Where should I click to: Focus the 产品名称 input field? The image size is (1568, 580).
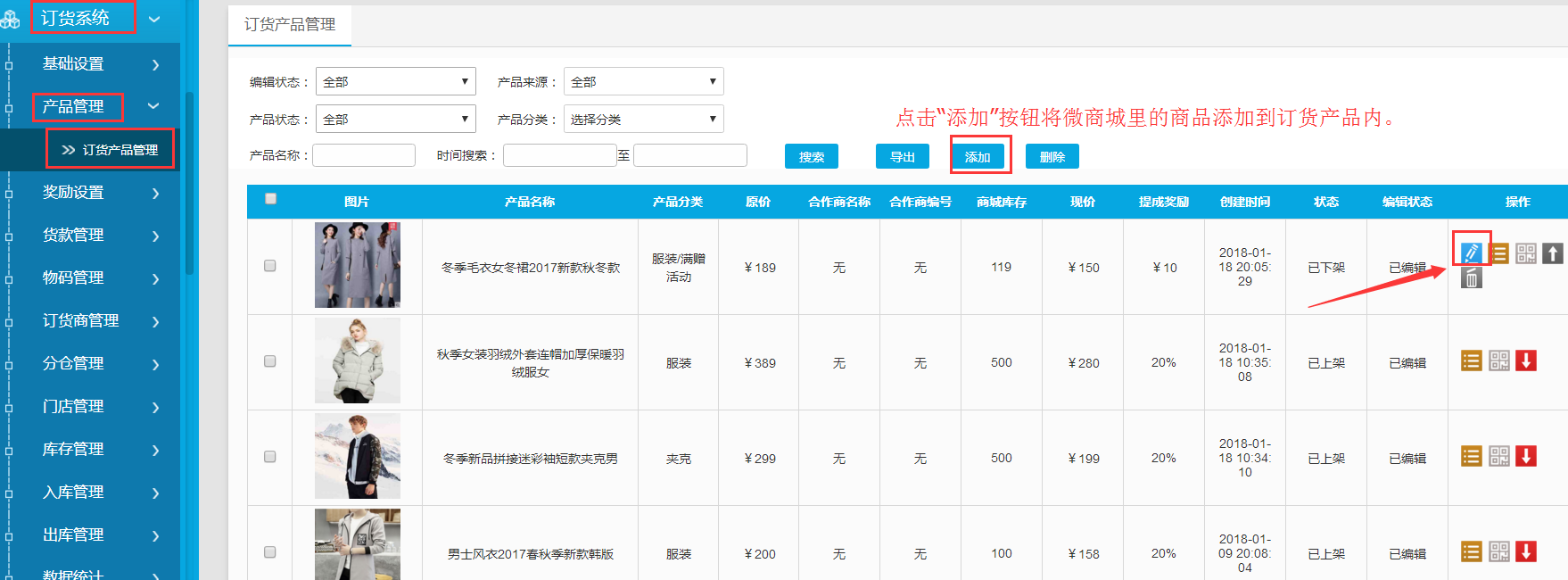click(x=364, y=155)
